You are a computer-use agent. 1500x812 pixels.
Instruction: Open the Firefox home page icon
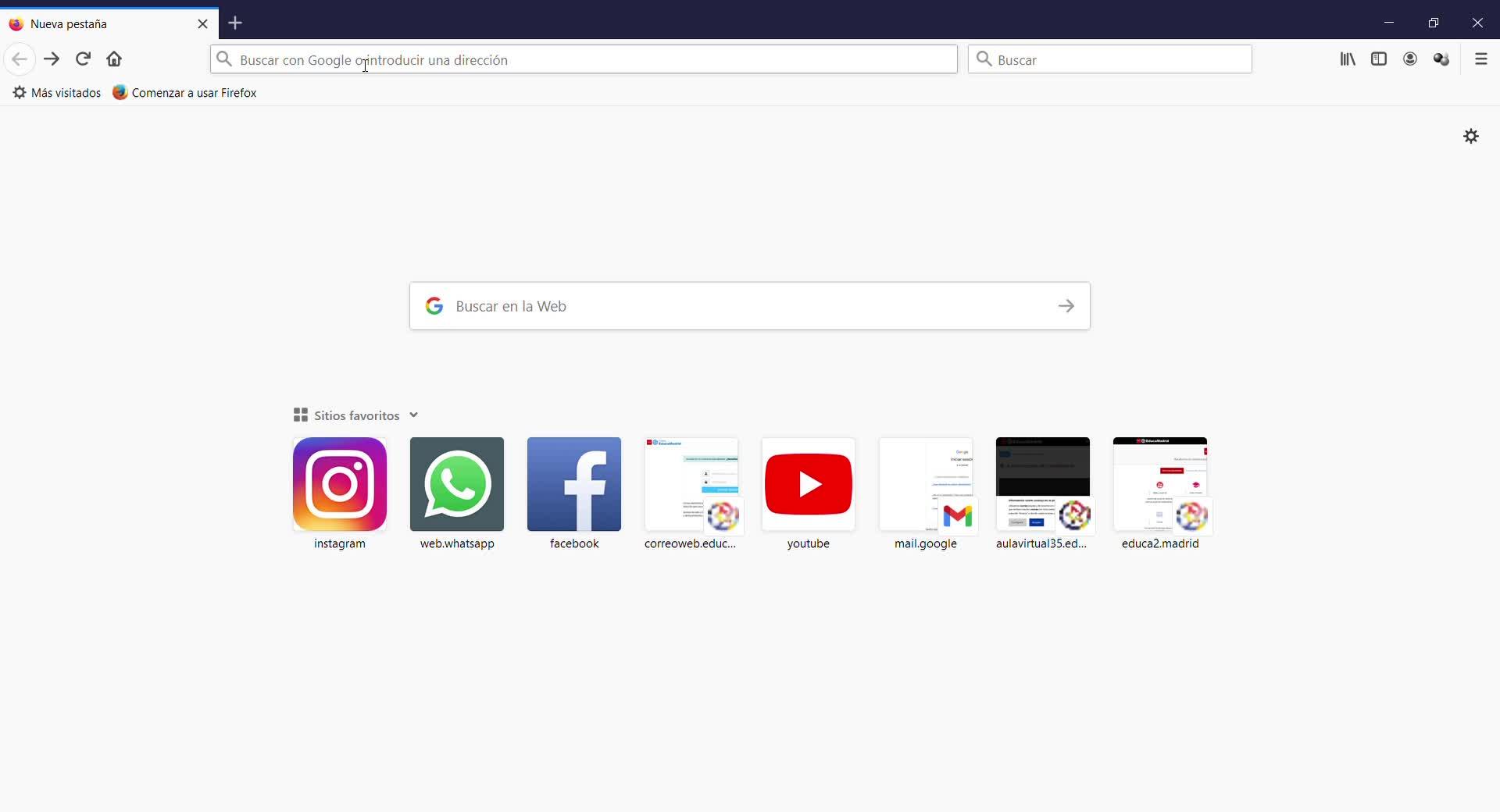114,59
